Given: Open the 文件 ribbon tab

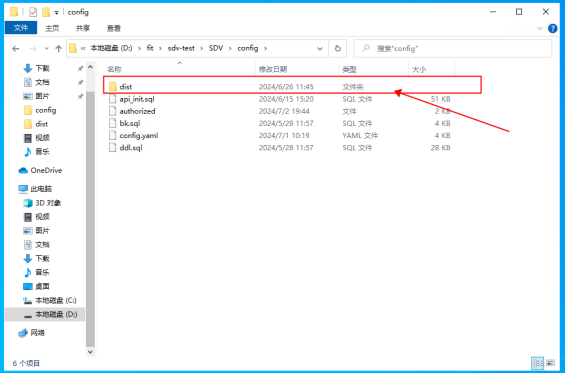Looking at the screenshot, I should click(x=21, y=28).
